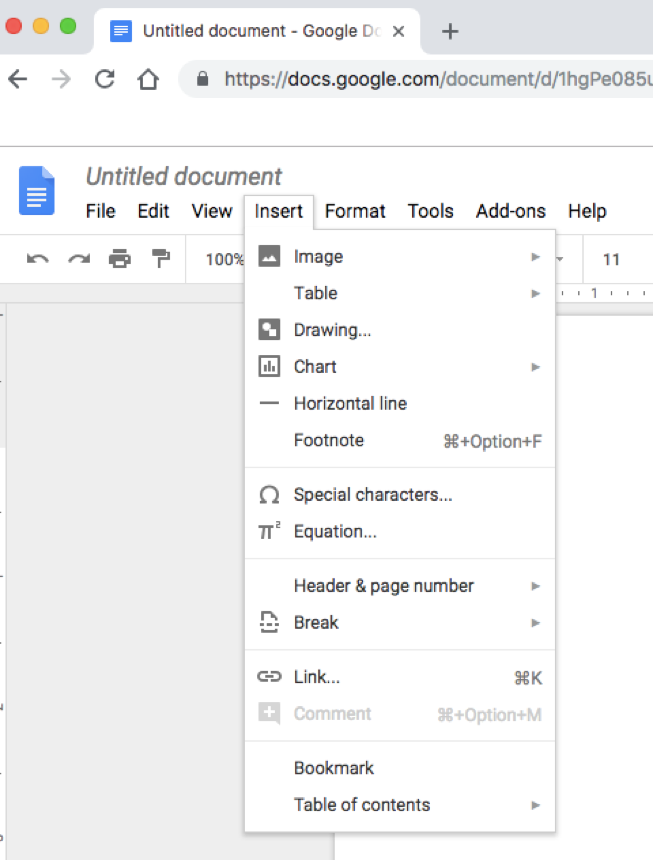Expand the Break submenu arrow
This screenshot has width=653, height=860.
(536, 623)
